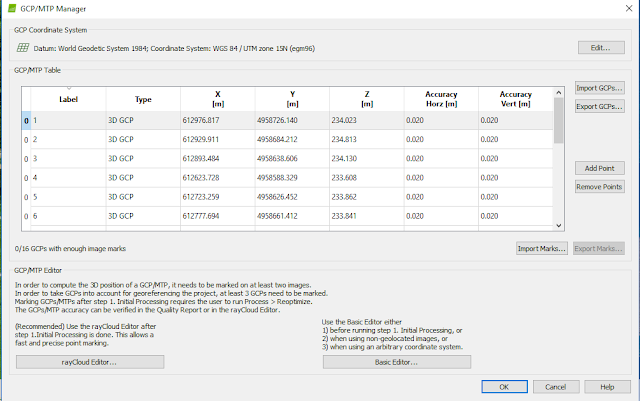This screenshot has height=401, width=640.
Task: Open coordinate system Edit dialog
Action: 601,47
